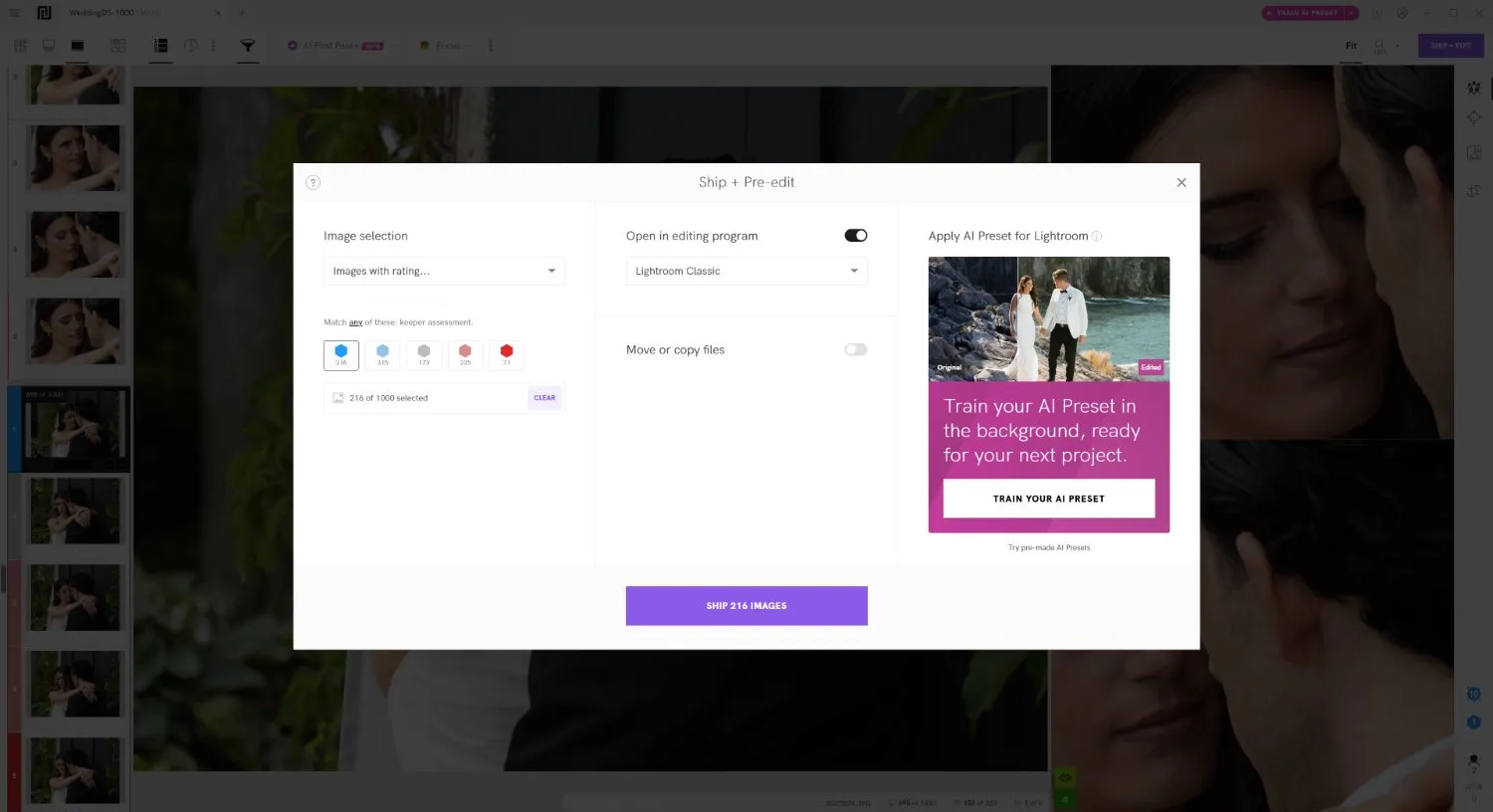Click the underlined 'any' match option
This screenshot has width=1493, height=812.
(355, 322)
